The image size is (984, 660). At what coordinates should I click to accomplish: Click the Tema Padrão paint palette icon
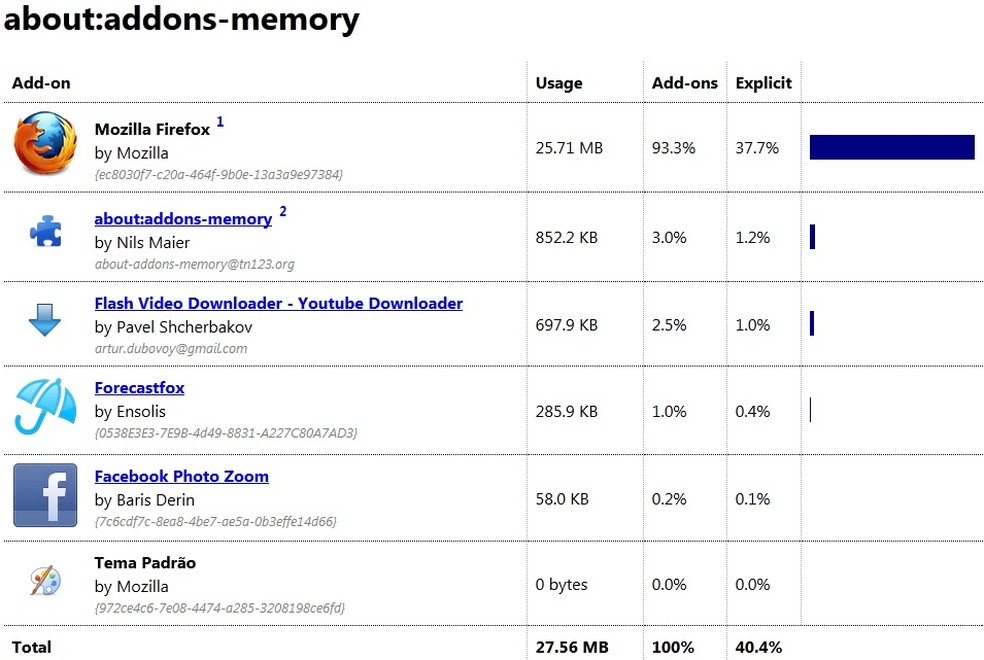tap(45, 581)
